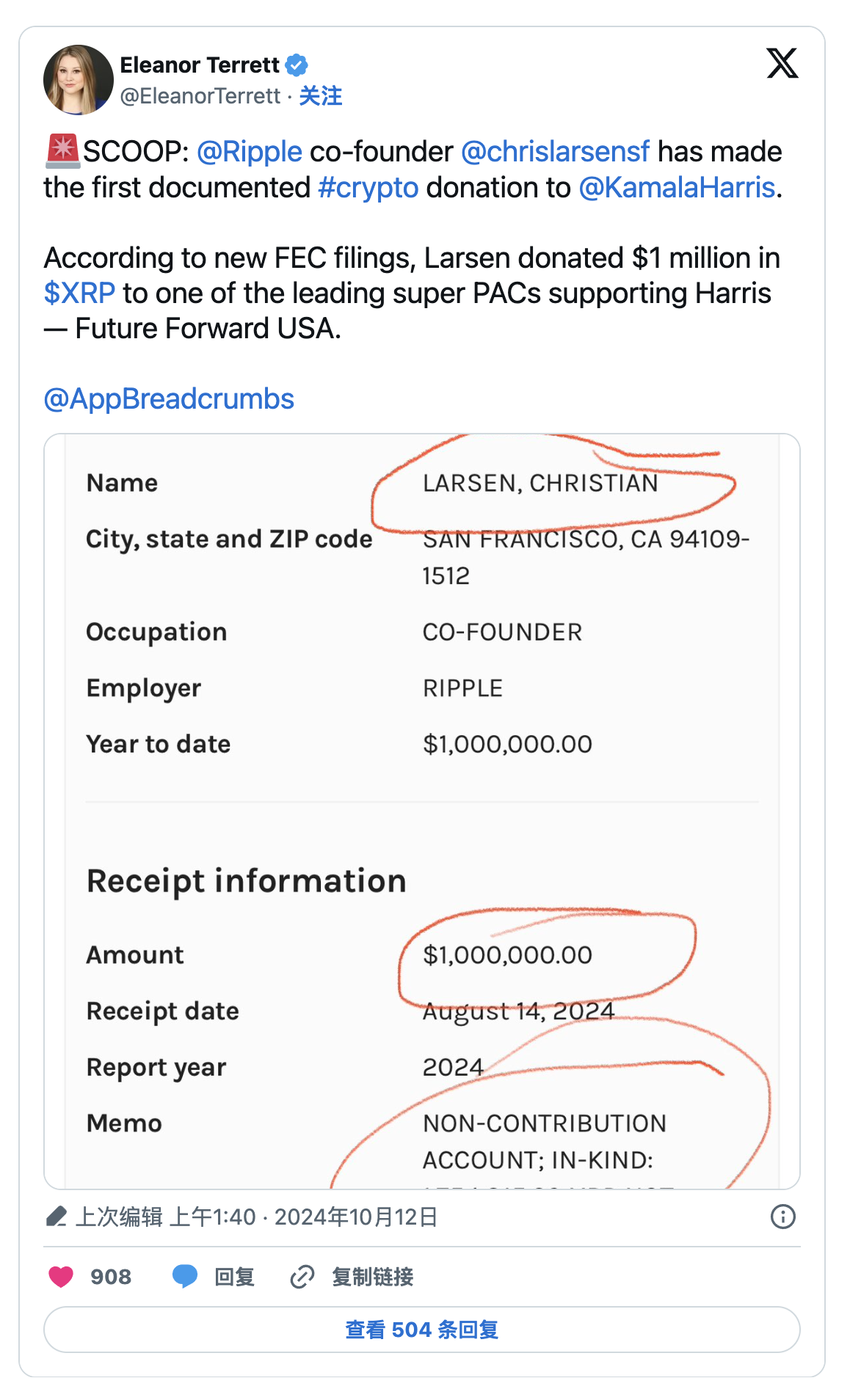850x1400 pixels.
Task: Click the #crypto hashtag
Action: point(368,188)
